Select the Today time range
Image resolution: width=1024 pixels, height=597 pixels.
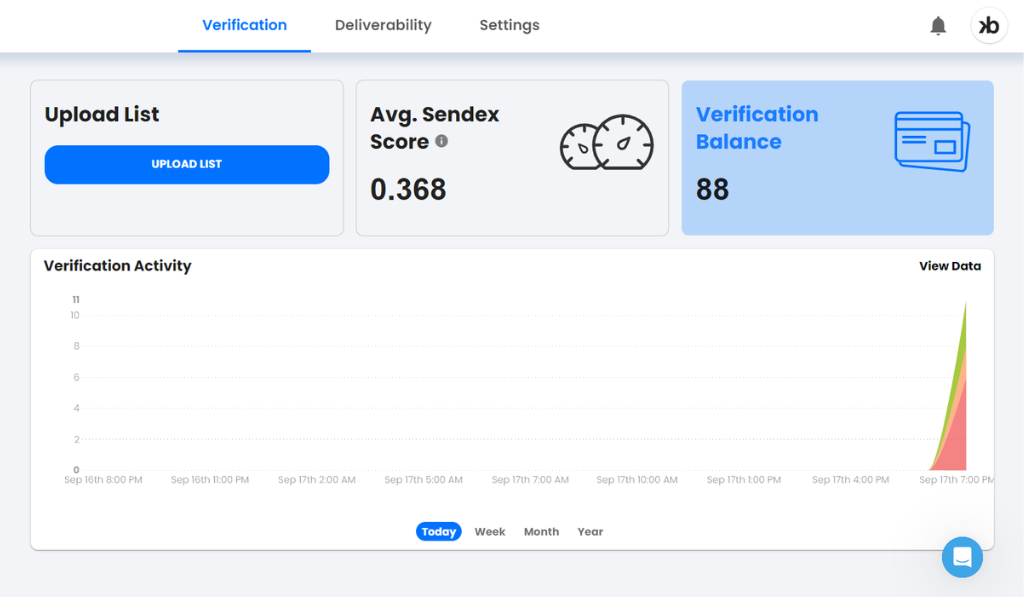[439, 532]
